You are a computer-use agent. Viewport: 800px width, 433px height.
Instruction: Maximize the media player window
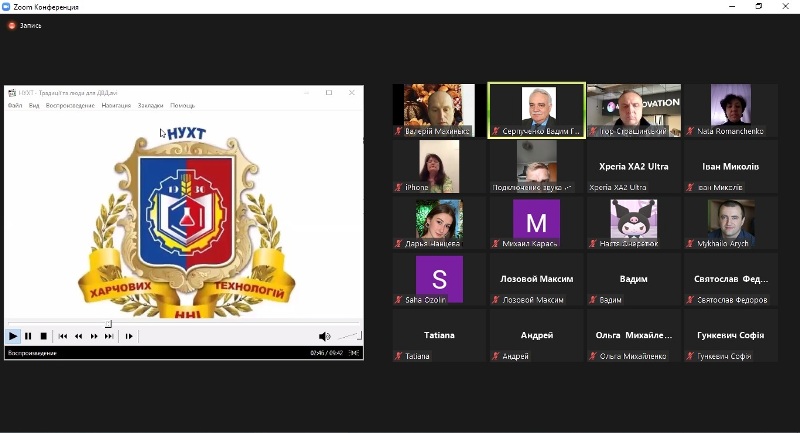click(329, 92)
